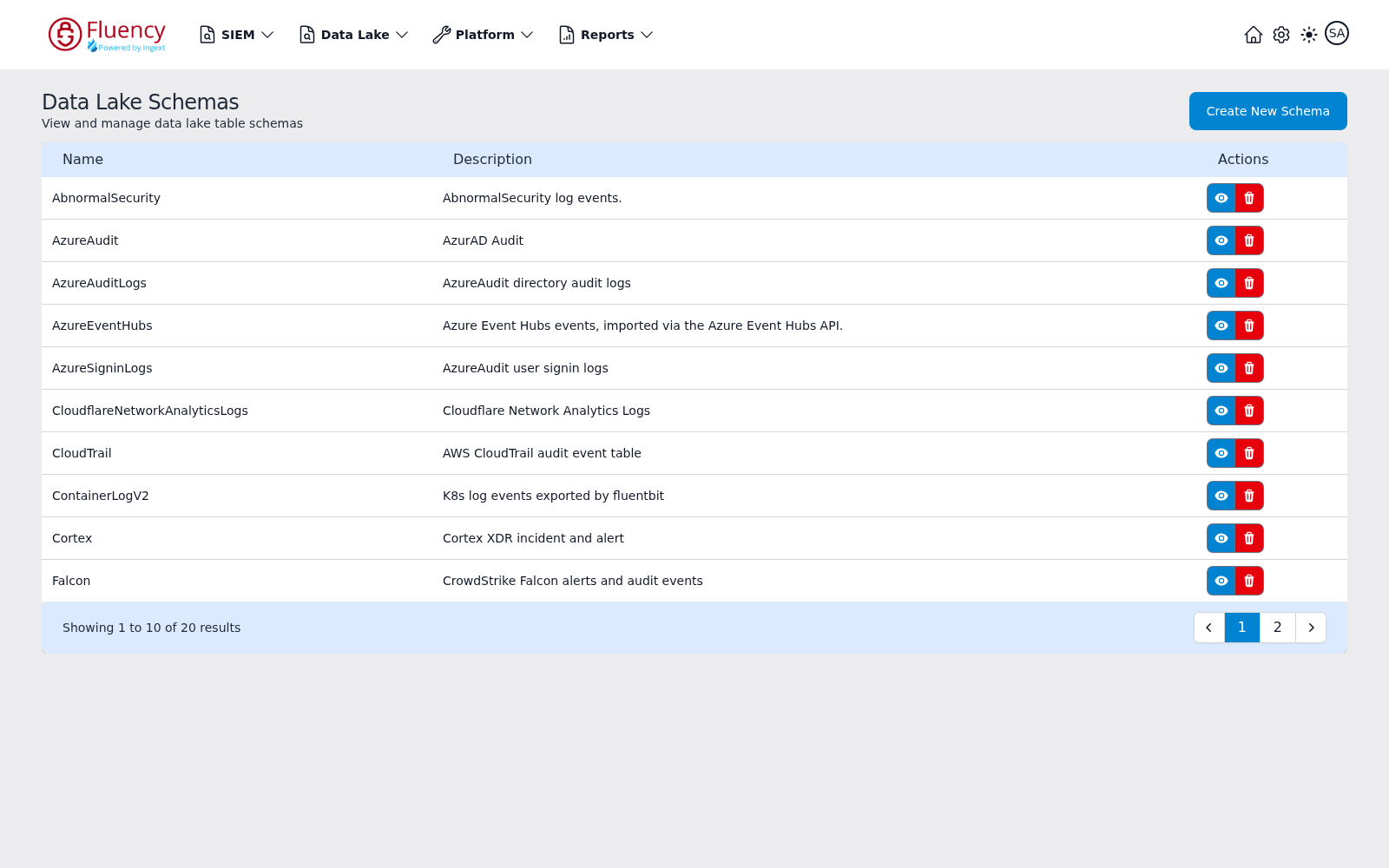Delete the Falcon schema

pos(1249,581)
